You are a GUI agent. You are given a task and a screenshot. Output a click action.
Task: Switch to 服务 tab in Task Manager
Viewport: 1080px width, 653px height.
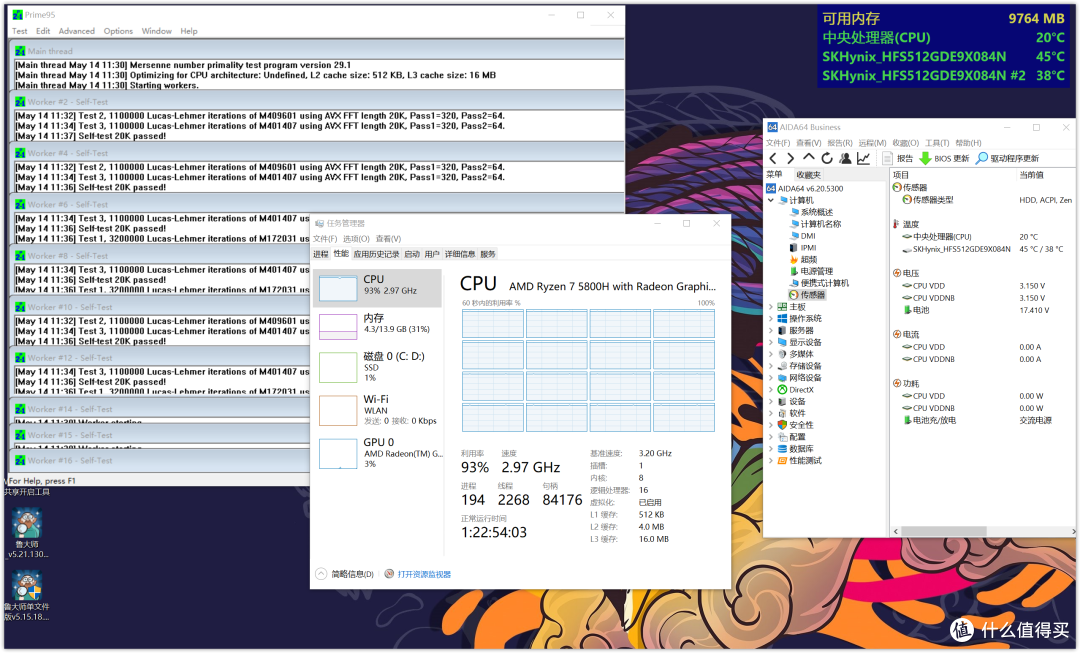point(488,254)
